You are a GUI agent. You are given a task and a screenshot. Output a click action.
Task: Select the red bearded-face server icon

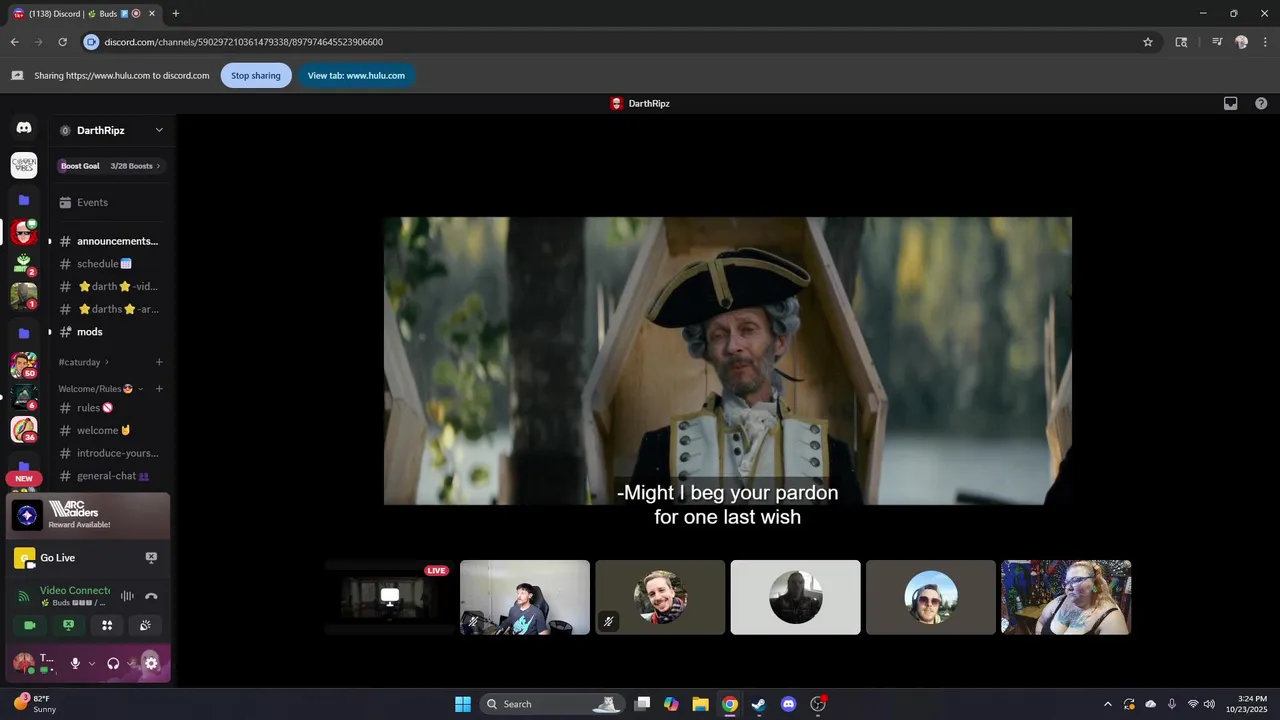click(24, 233)
